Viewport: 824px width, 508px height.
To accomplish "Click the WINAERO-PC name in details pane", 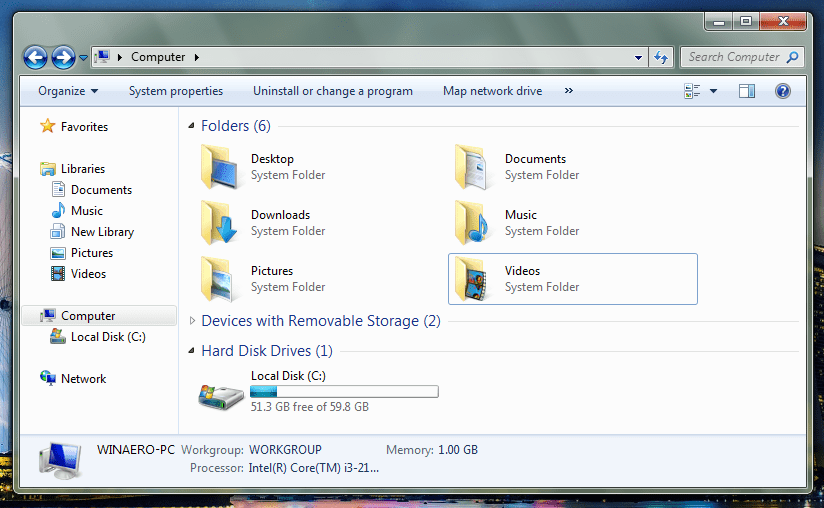I will coord(136,450).
